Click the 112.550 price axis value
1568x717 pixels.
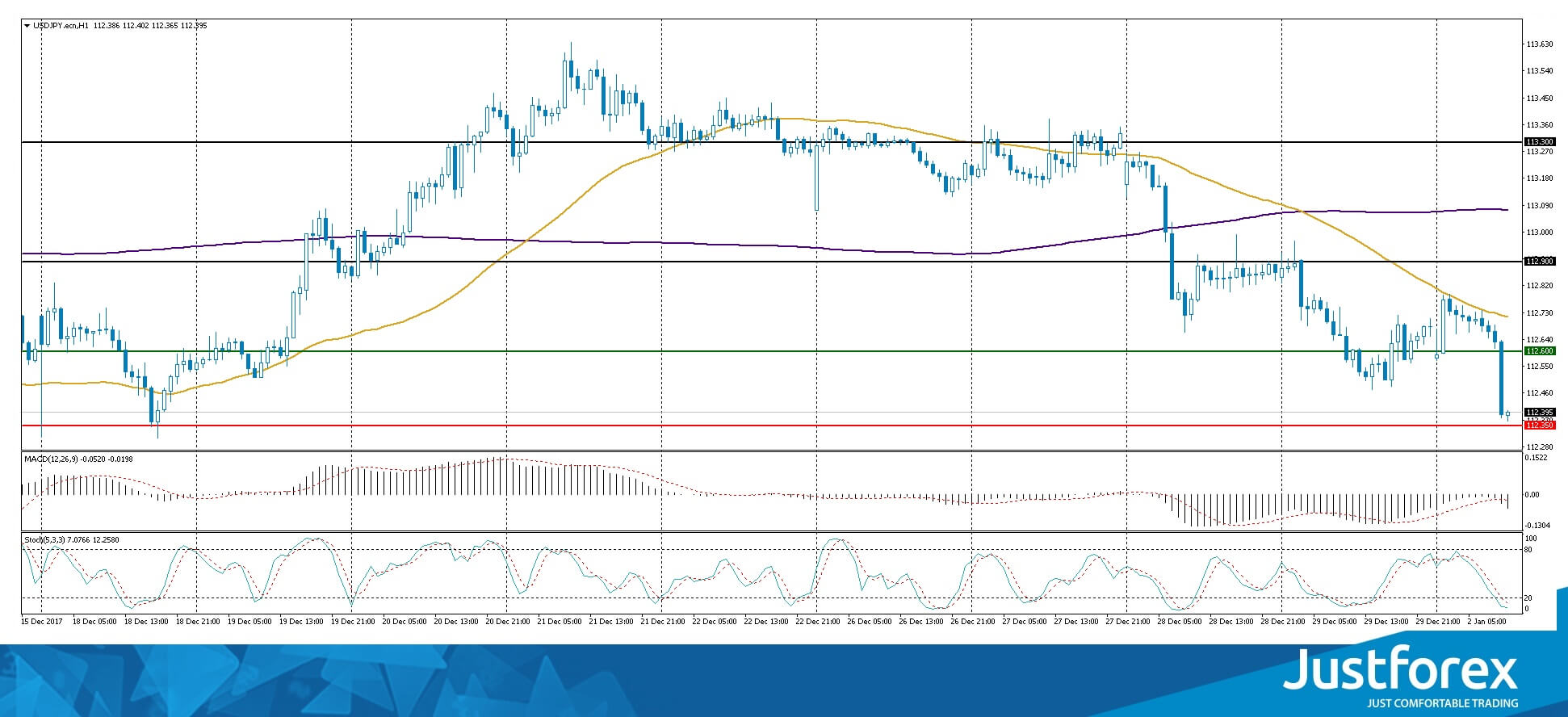click(x=1540, y=367)
